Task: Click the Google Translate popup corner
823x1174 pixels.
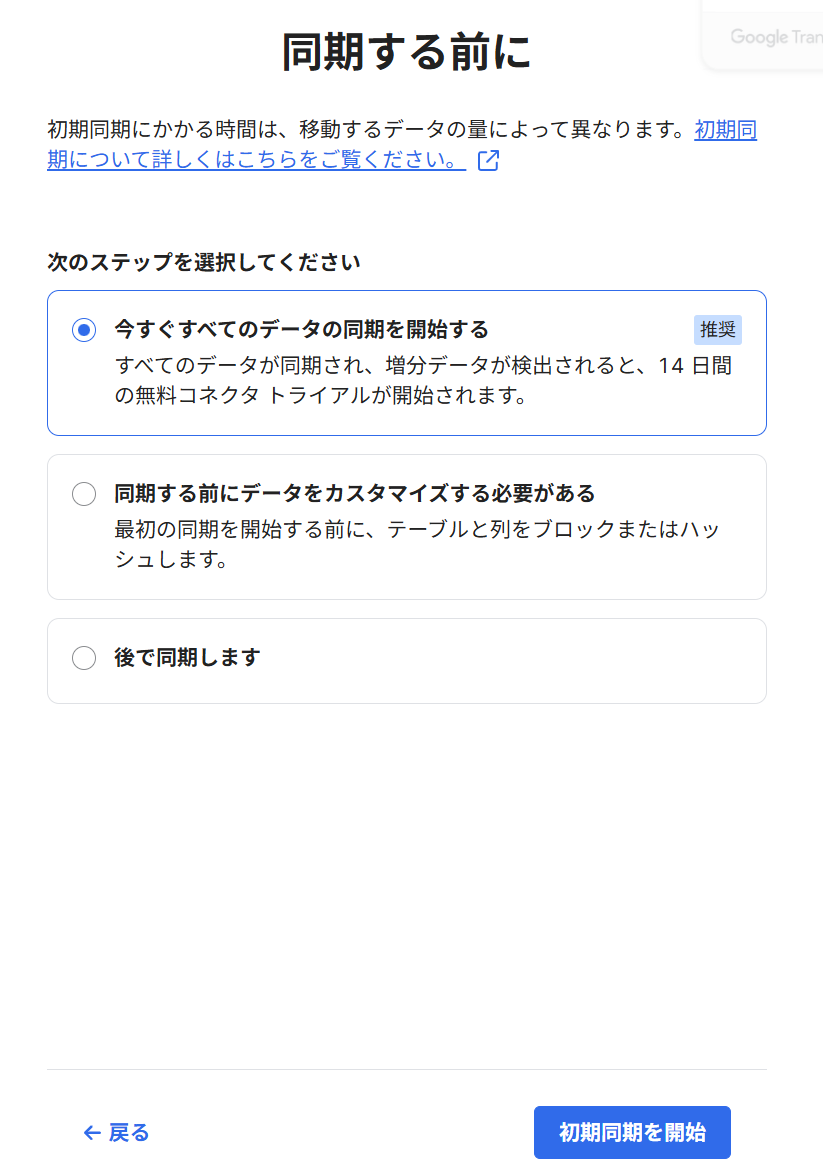Action: pos(764,36)
